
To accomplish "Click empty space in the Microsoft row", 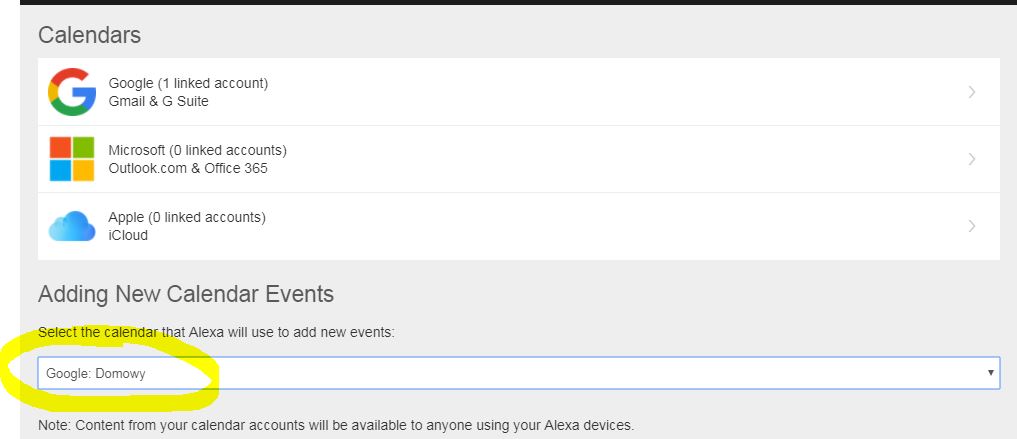I will pos(600,159).
